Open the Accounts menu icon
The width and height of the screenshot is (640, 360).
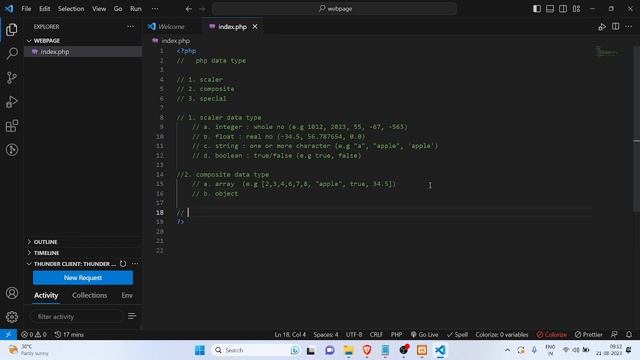click(12, 293)
